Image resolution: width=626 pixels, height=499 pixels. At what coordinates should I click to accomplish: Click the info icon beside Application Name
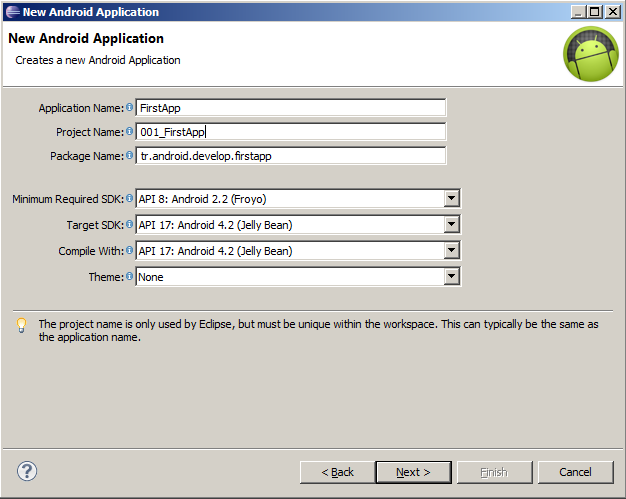coord(129,107)
